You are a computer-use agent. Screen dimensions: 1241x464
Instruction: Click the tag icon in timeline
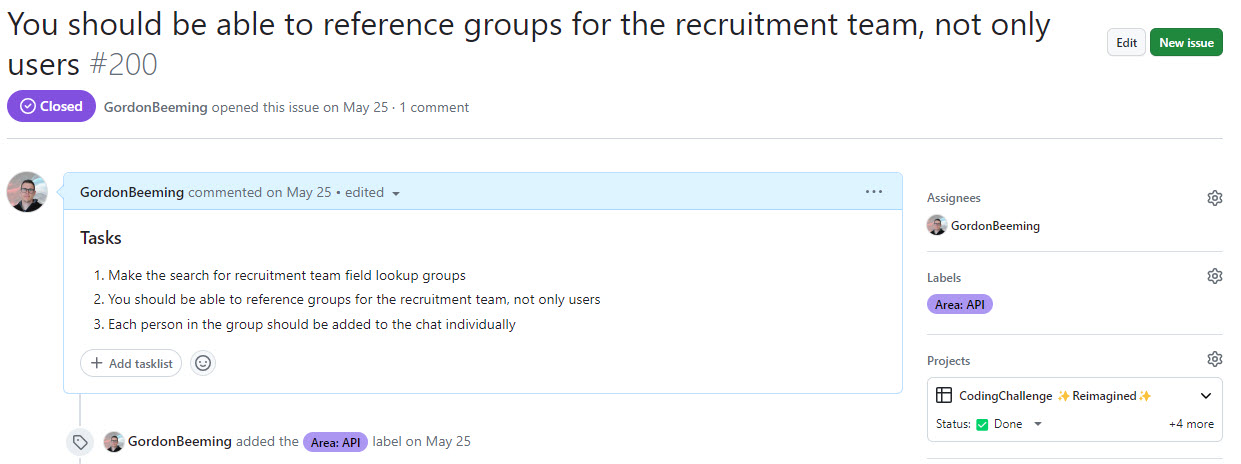pos(80,441)
